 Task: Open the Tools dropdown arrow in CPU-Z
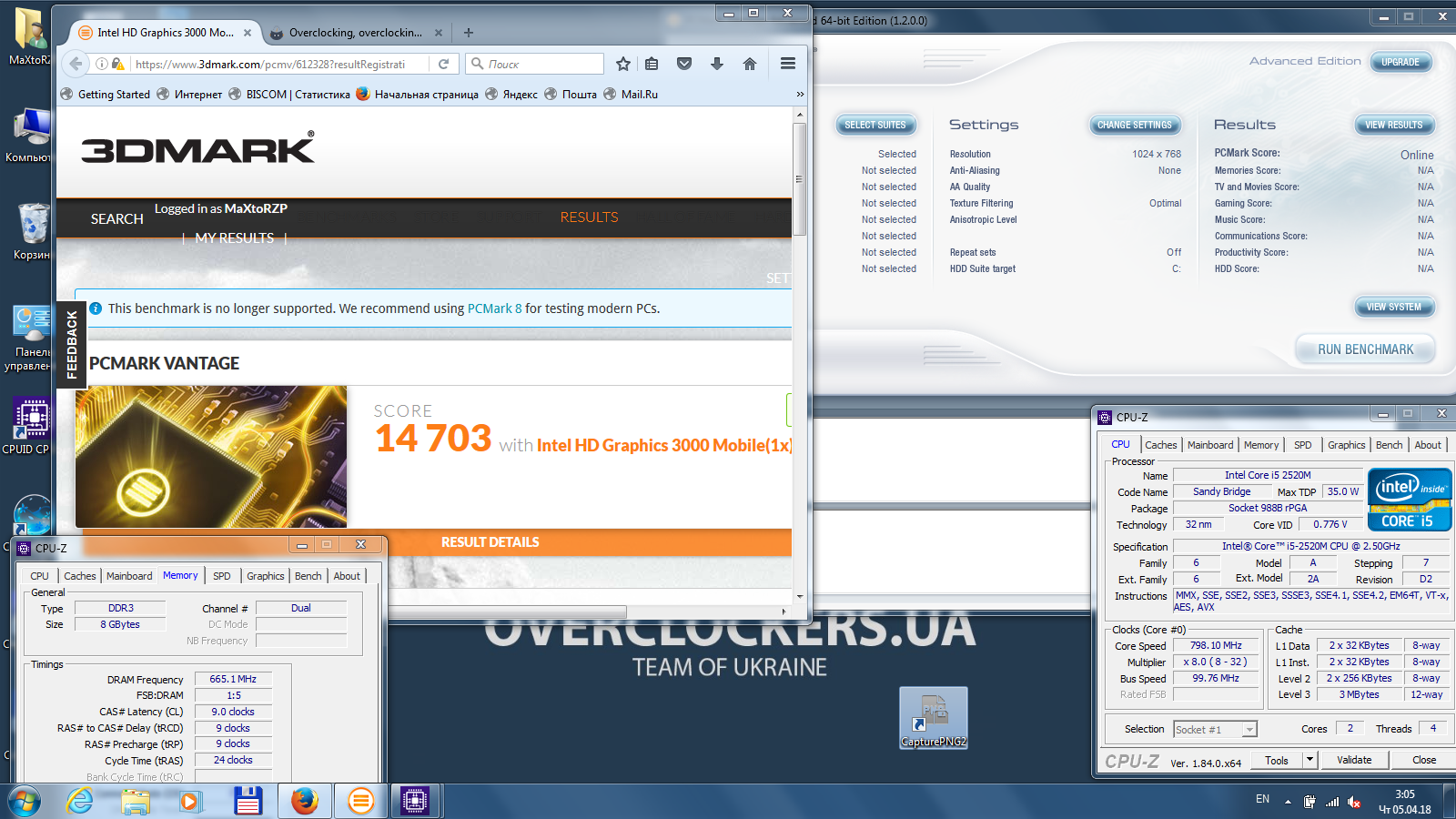pyautogui.click(x=1309, y=760)
